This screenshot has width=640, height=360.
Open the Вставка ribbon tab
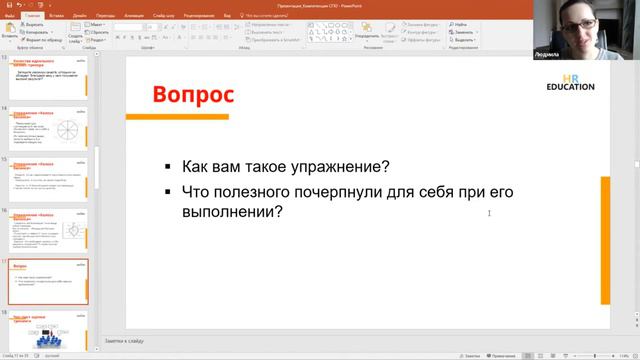(56, 16)
